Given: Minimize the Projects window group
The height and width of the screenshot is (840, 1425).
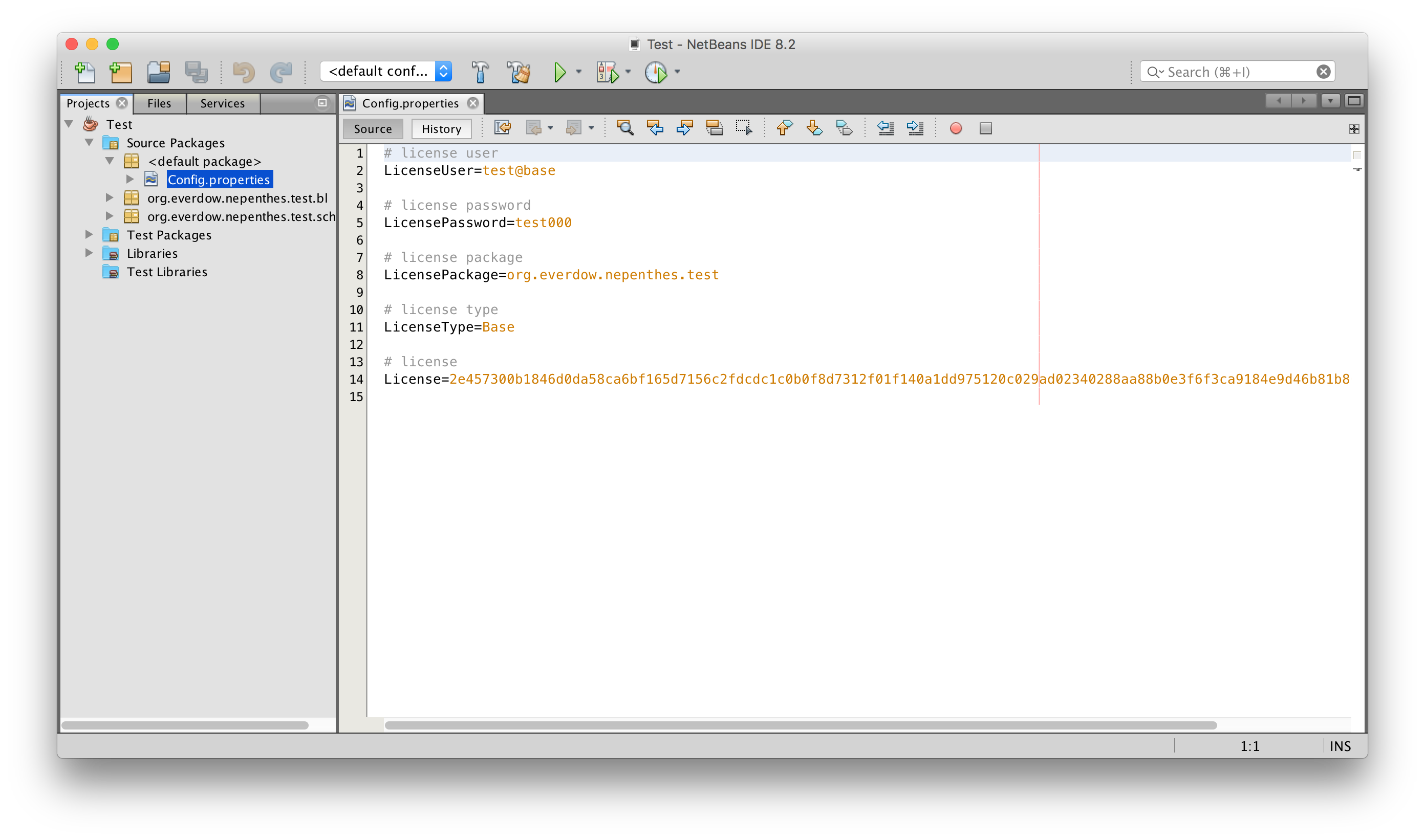Looking at the screenshot, I should tap(322, 103).
